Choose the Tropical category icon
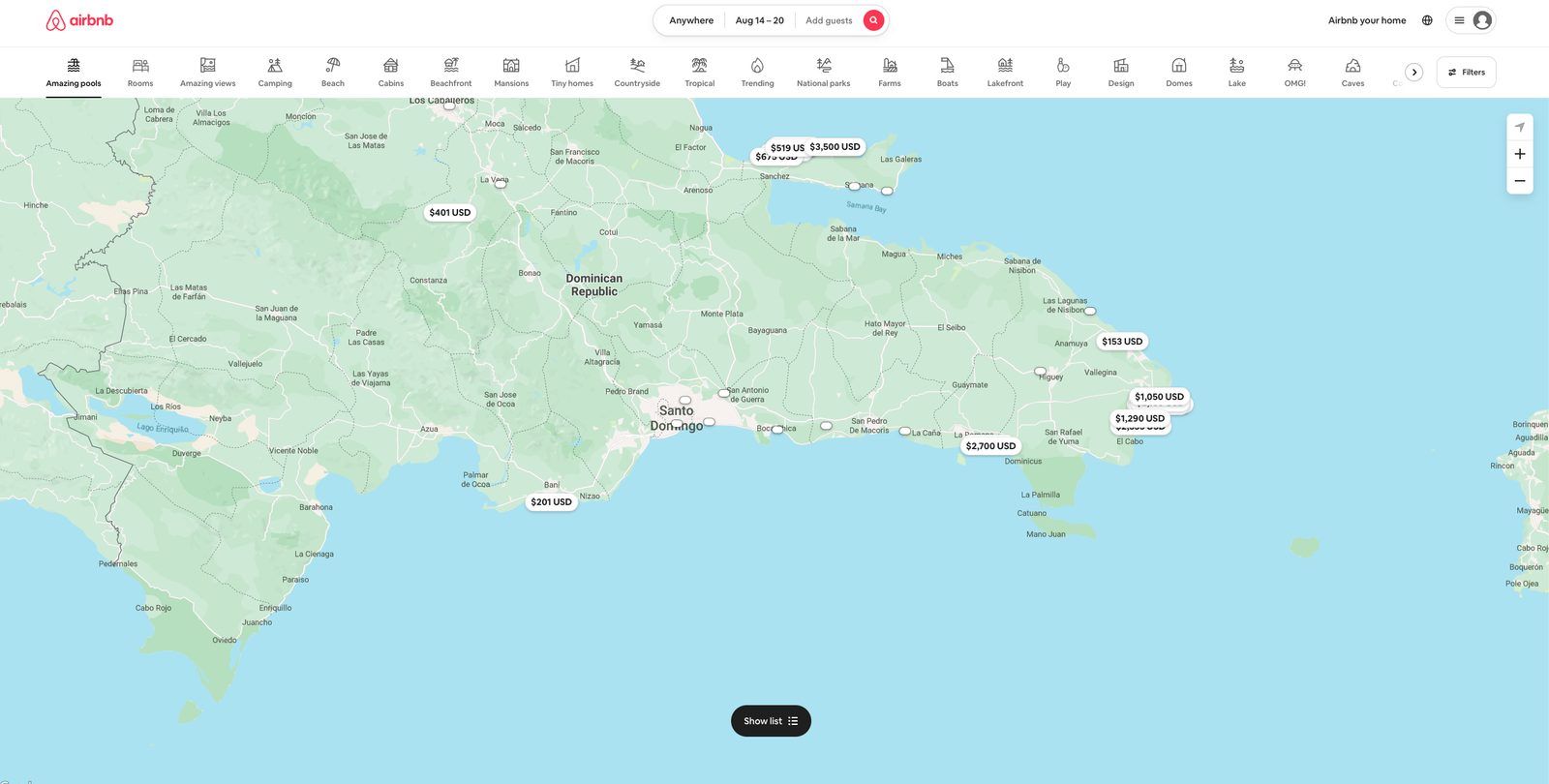1549x784 pixels. [x=699, y=66]
